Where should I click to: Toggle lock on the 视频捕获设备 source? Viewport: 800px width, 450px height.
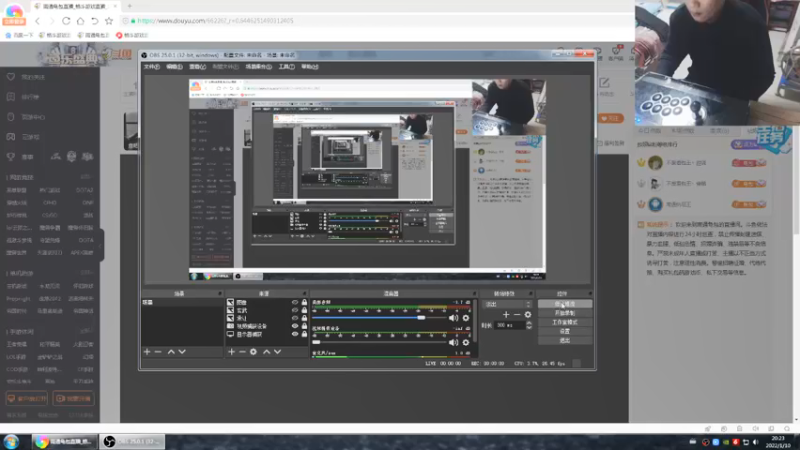305,326
